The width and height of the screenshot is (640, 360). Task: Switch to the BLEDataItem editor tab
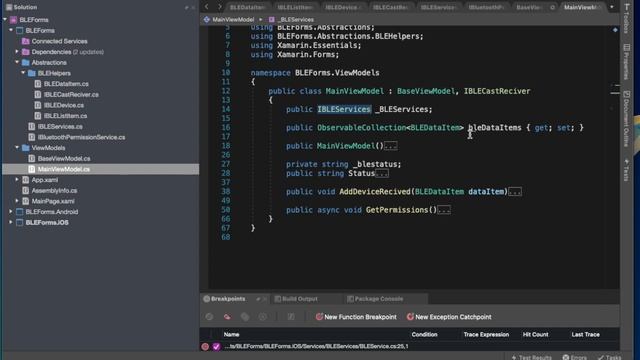click(248, 7)
